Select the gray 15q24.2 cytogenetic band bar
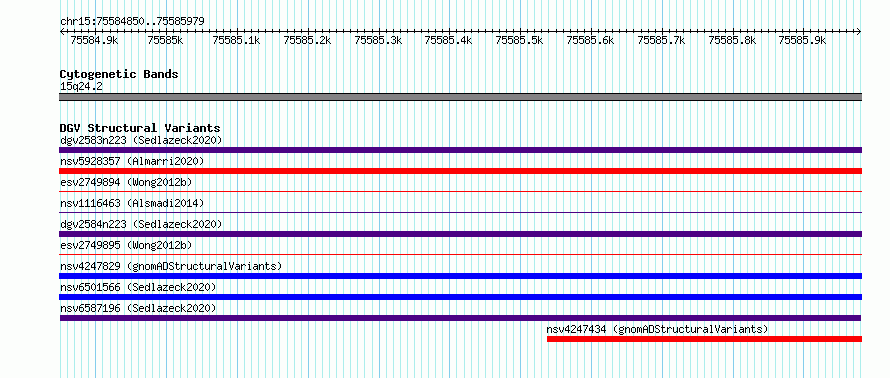Screen dimensions: 890x378 click(460, 97)
